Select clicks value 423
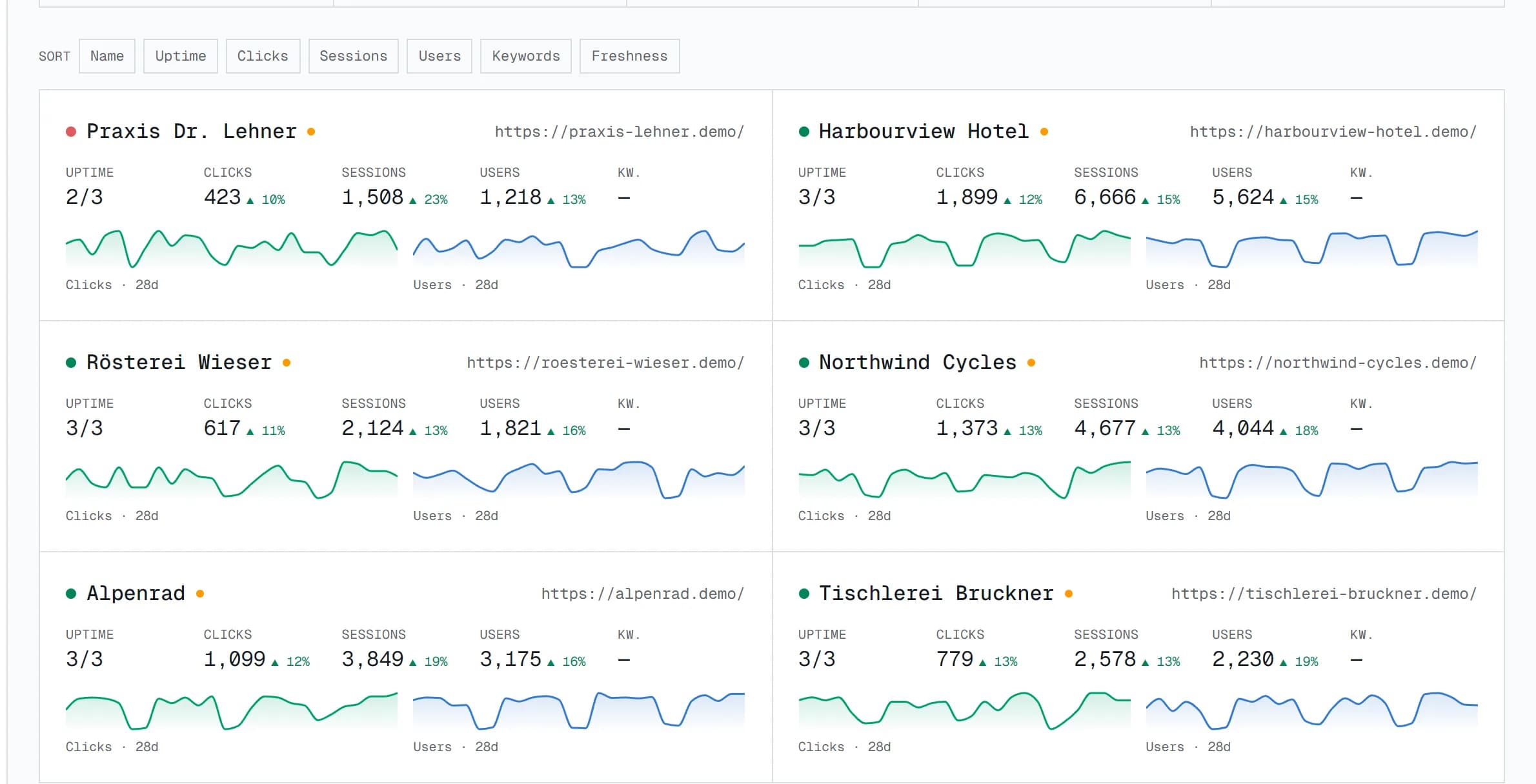 (222, 197)
